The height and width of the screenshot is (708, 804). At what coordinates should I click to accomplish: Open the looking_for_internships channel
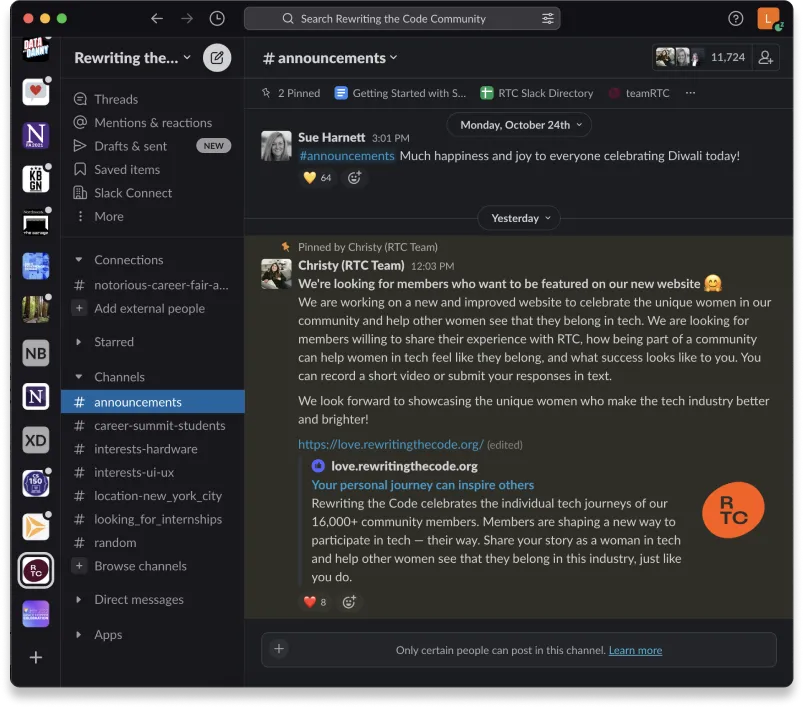pyautogui.click(x=152, y=519)
